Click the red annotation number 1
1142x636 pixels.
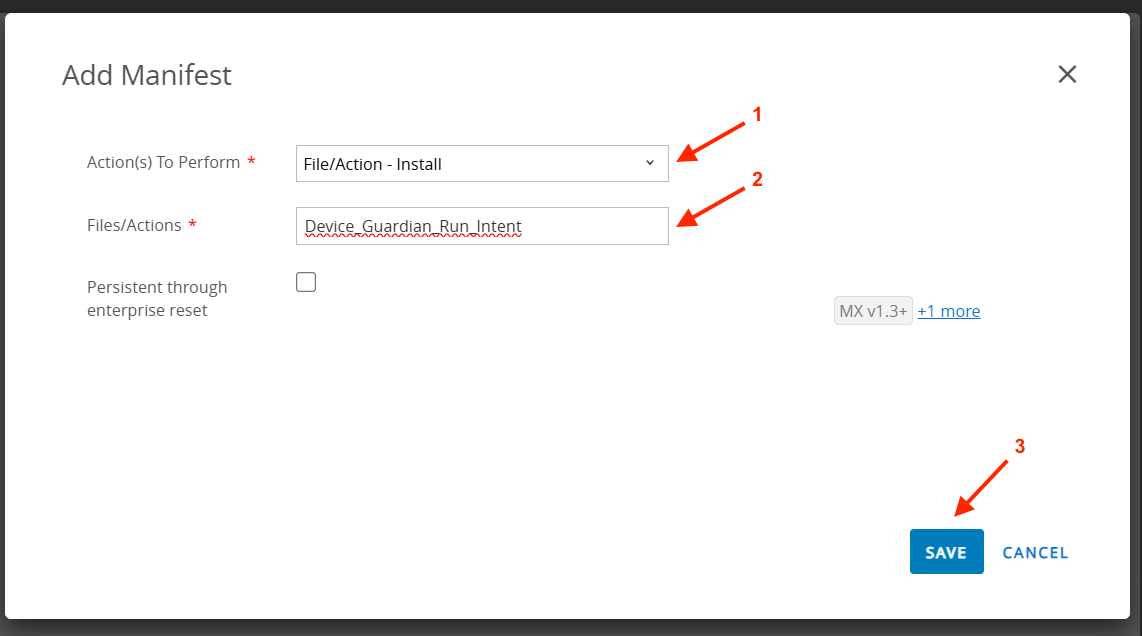pos(757,115)
